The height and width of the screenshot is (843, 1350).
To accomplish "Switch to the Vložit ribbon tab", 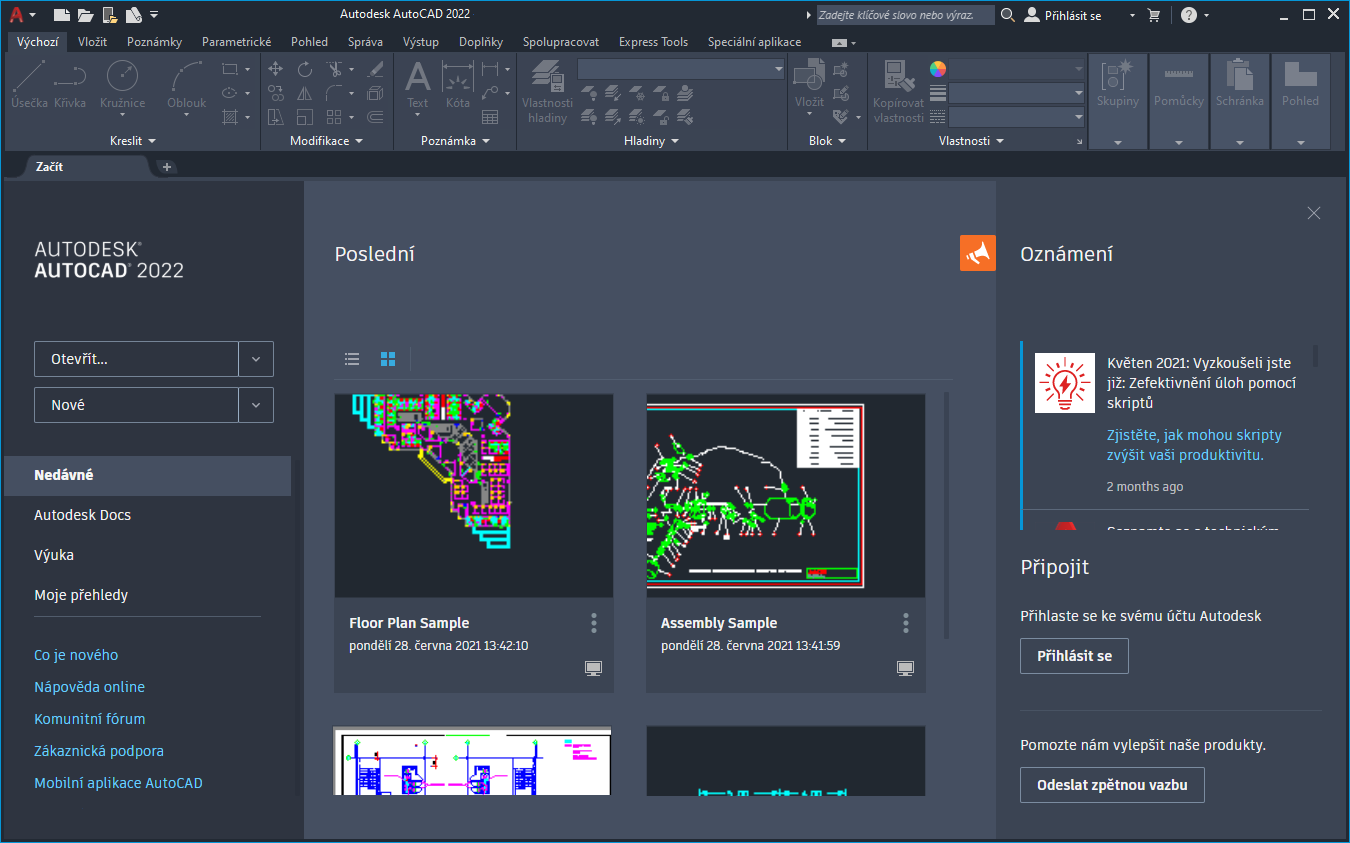I will [92, 42].
